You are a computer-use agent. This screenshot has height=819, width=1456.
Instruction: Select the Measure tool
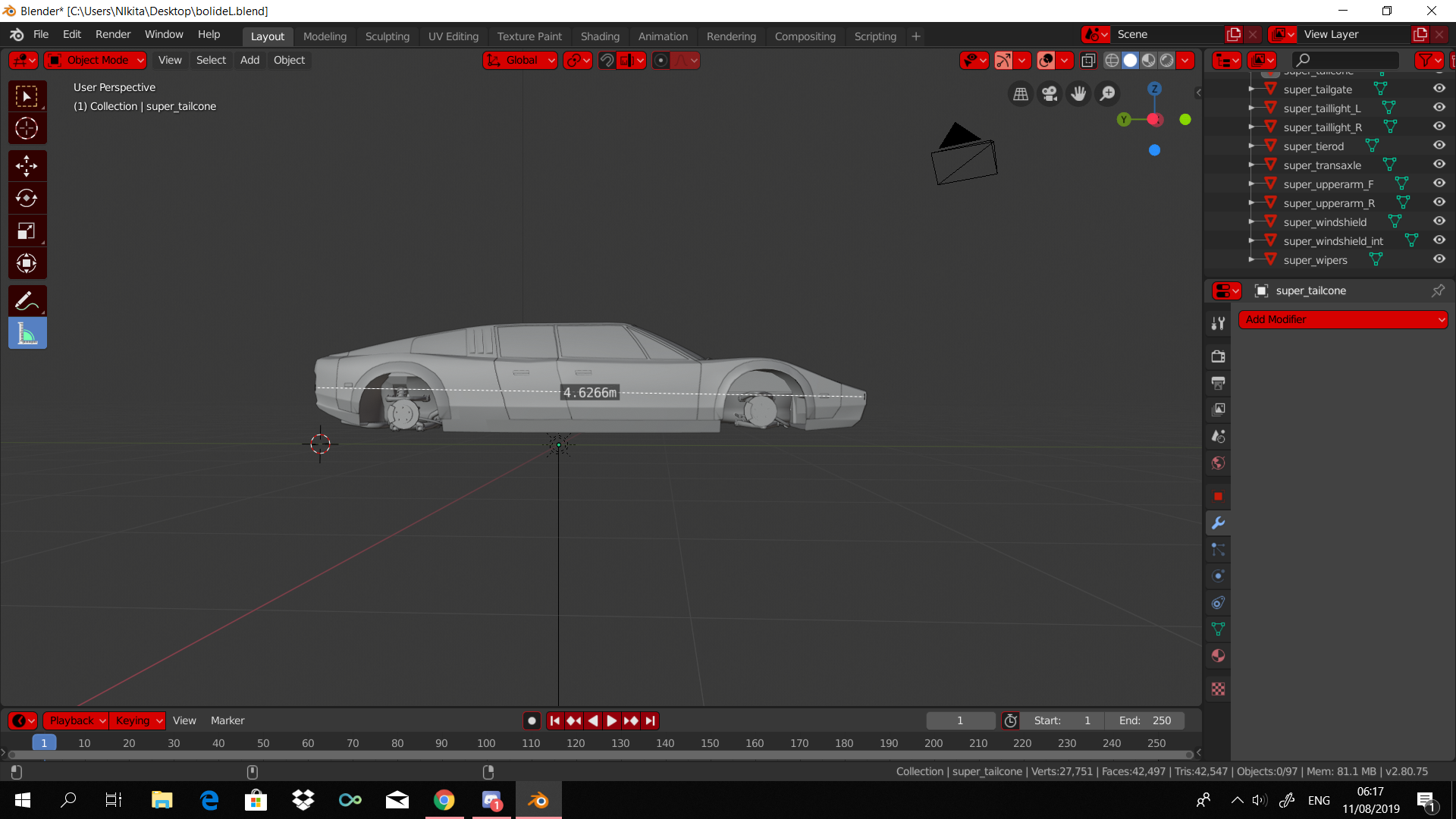point(27,334)
